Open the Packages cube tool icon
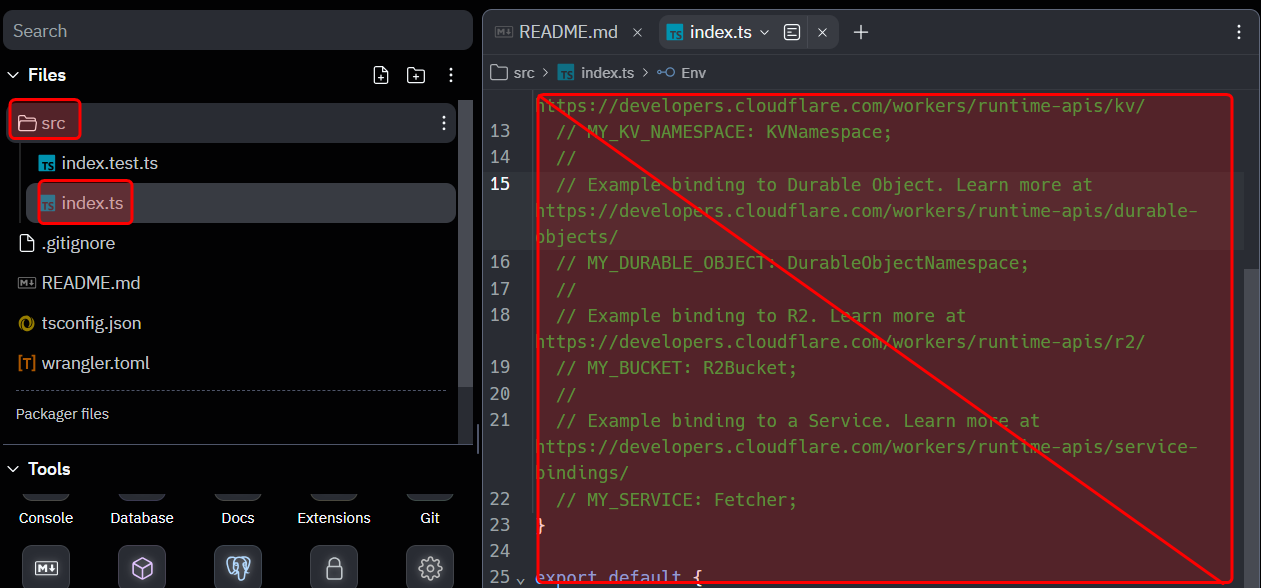This screenshot has width=1261, height=588. point(142,567)
